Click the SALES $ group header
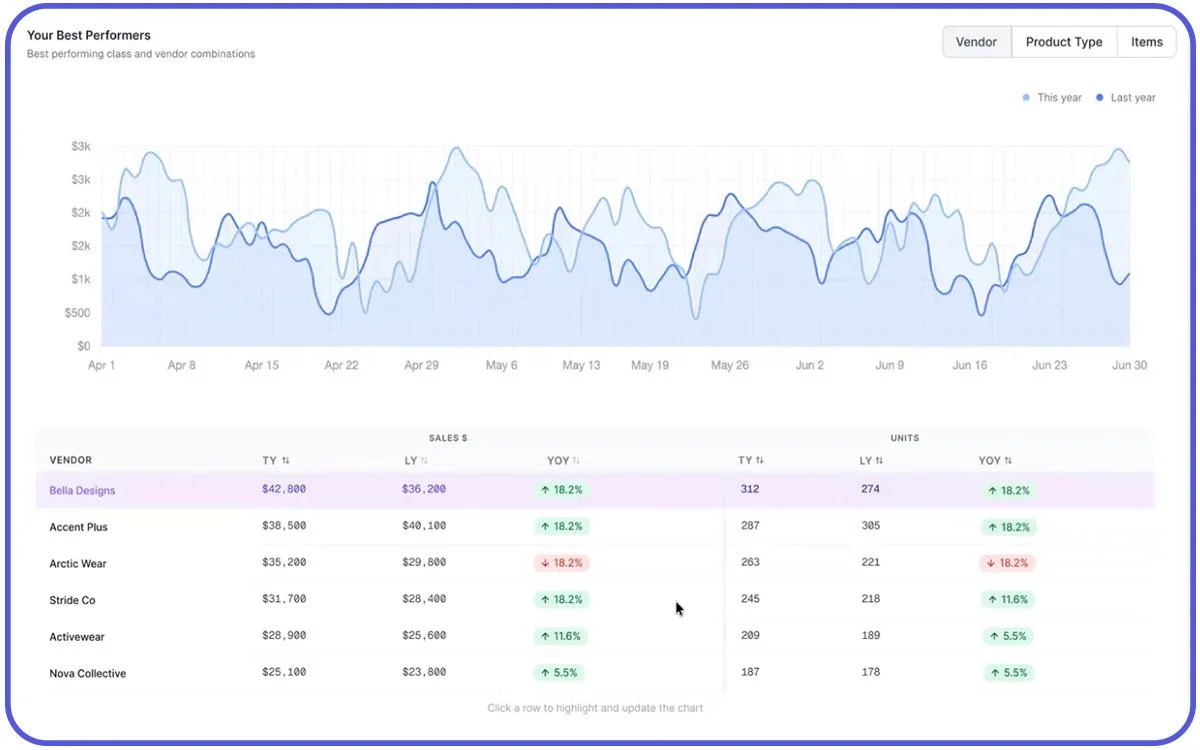1200x750 pixels. [448, 438]
